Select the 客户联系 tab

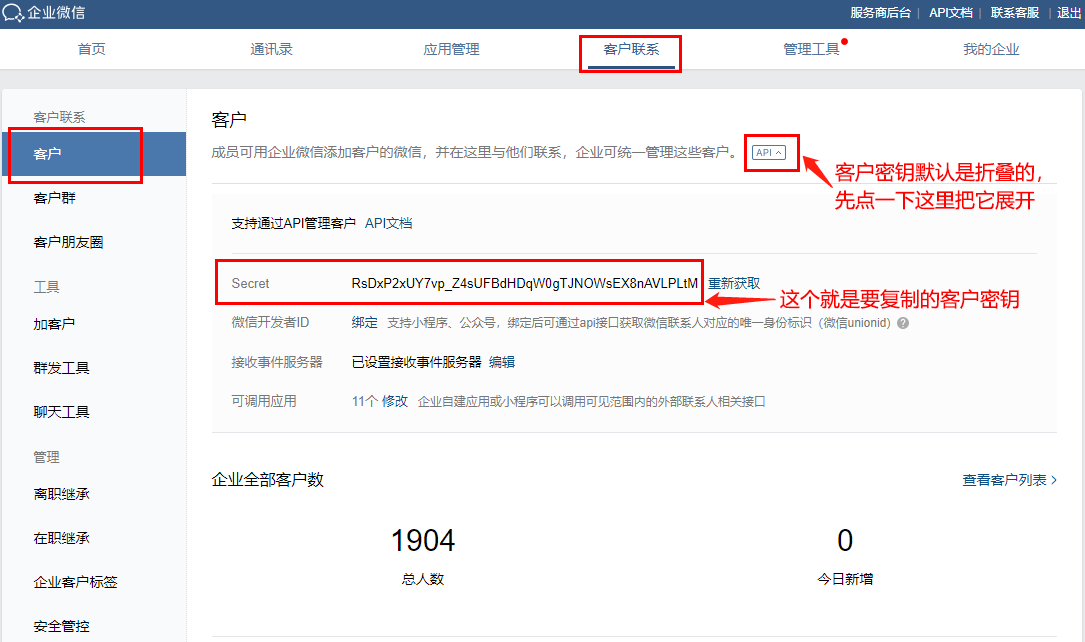631,49
